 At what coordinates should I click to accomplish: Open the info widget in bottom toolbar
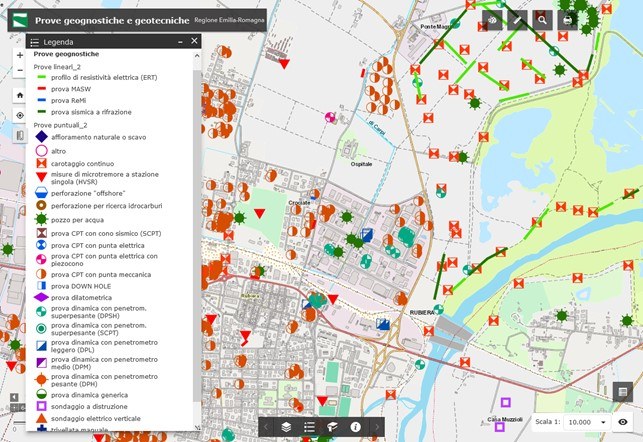coord(355,427)
